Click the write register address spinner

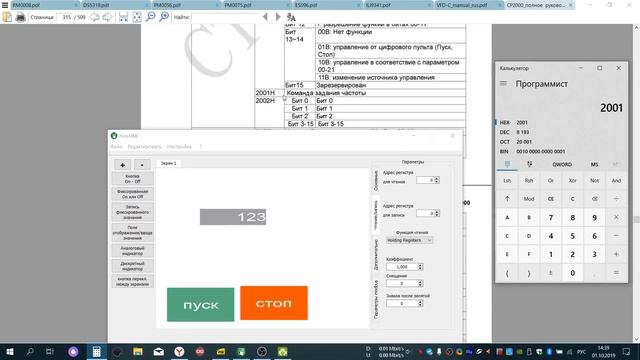point(428,213)
